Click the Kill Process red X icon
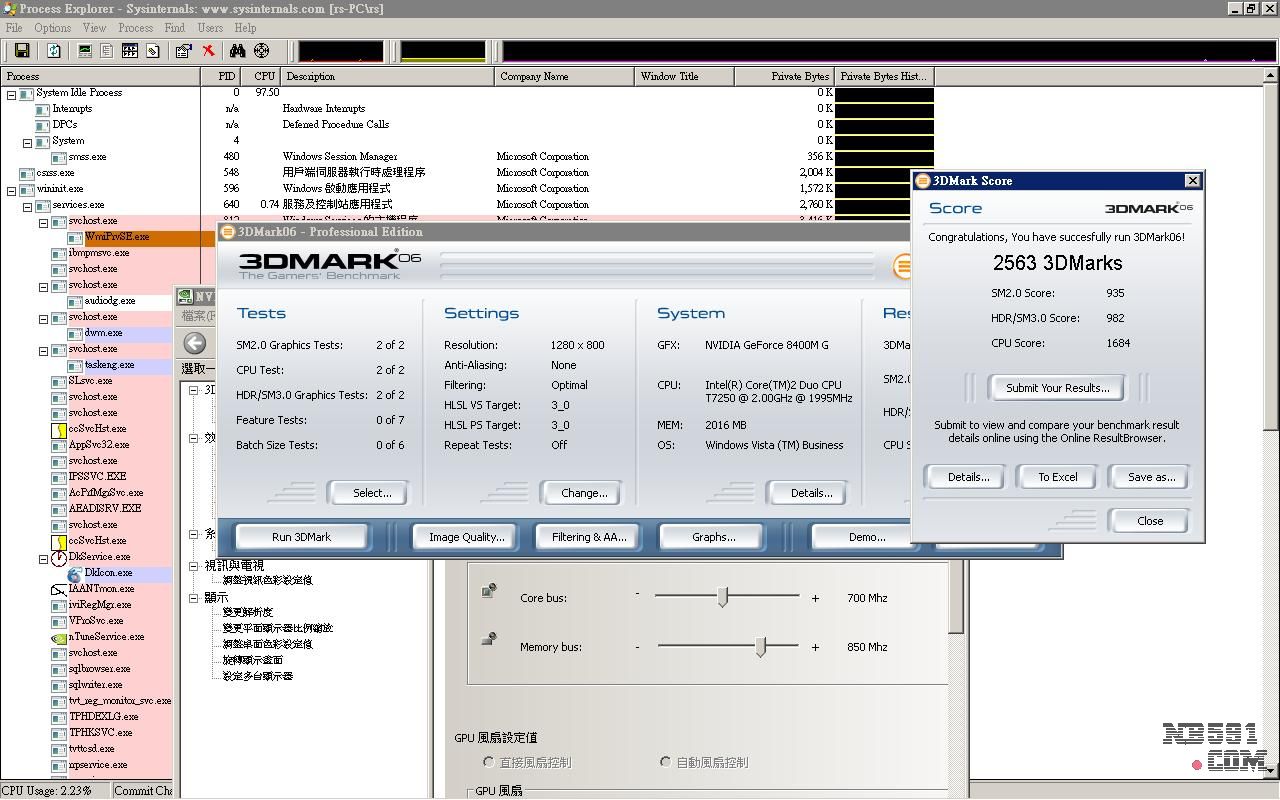Viewport: 1280px width, 800px height. click(x=208, y=51)
